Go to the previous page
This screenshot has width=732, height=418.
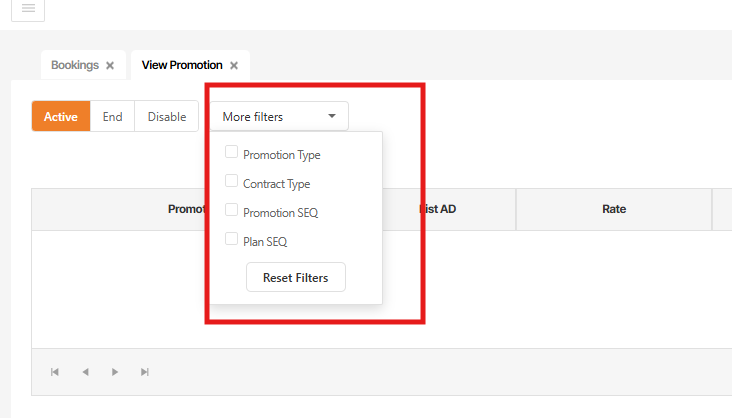pyautogui.click(x=85, y=372)
